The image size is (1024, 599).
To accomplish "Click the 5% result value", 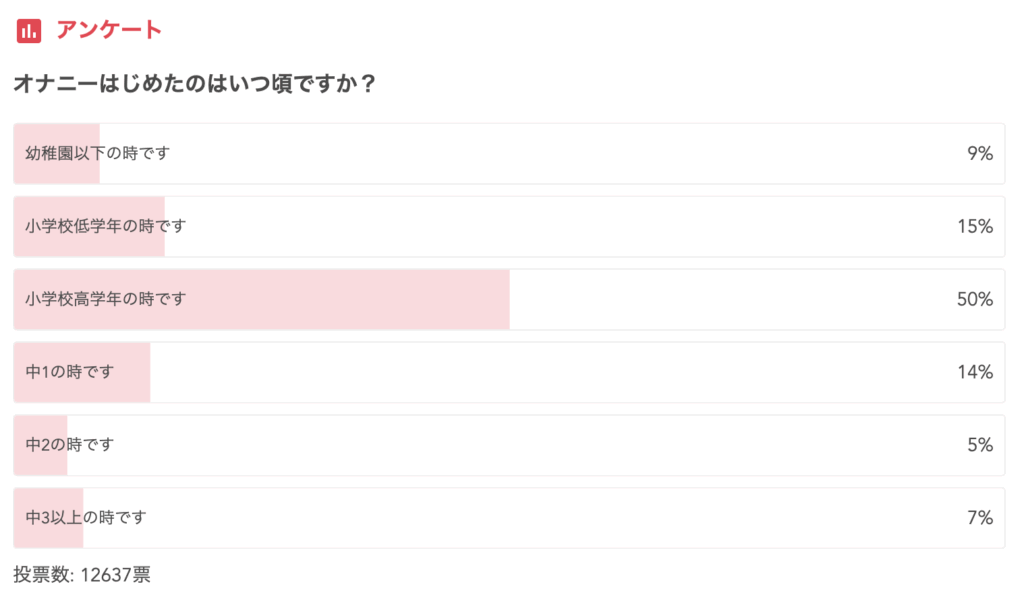I will click(x=979, y=445).
